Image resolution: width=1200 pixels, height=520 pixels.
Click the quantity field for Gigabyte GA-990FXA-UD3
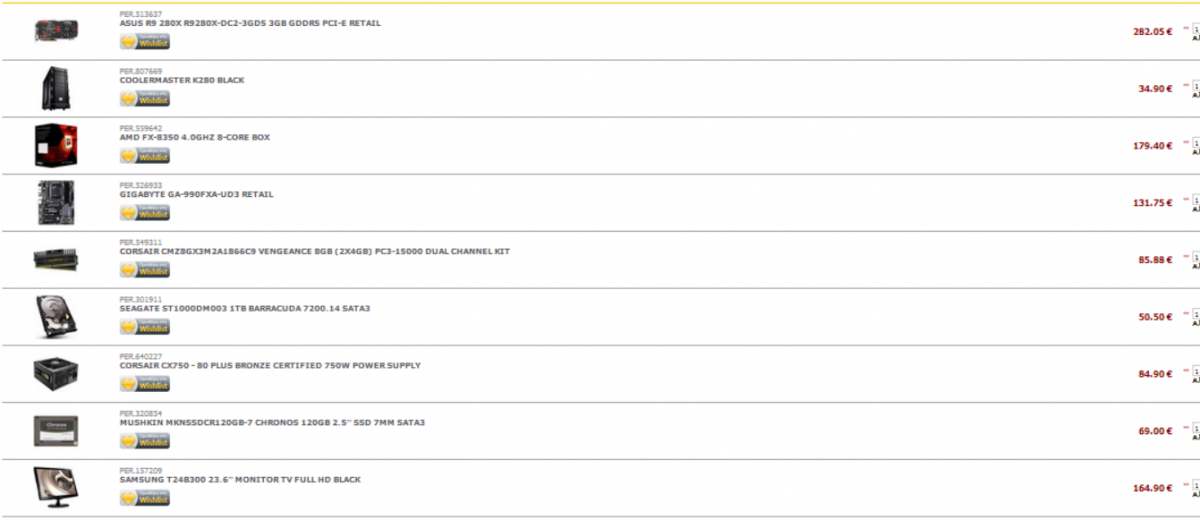click(1196, 201)
